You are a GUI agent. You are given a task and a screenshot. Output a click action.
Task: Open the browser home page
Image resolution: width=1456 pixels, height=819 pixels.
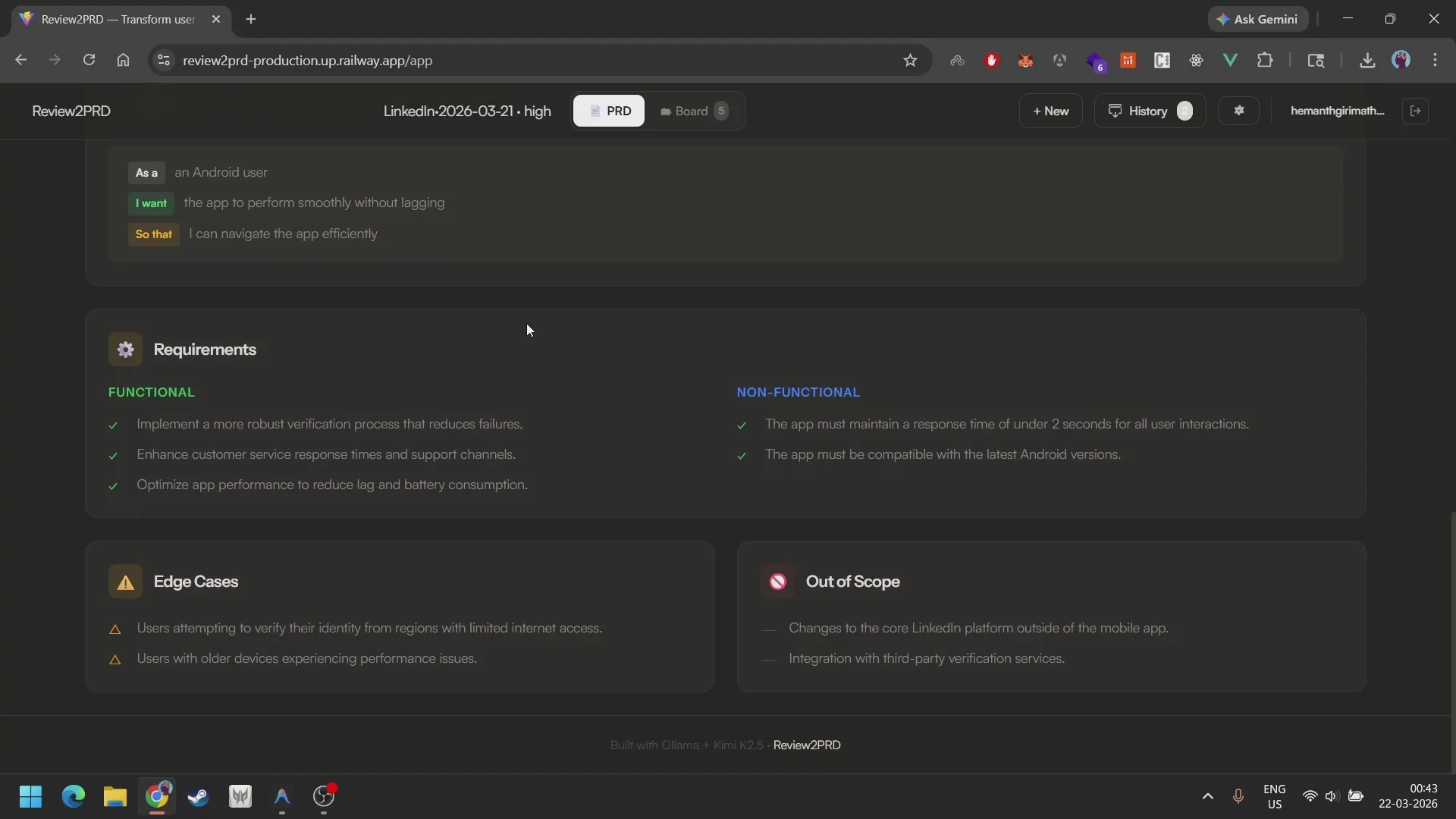[123, 60]
